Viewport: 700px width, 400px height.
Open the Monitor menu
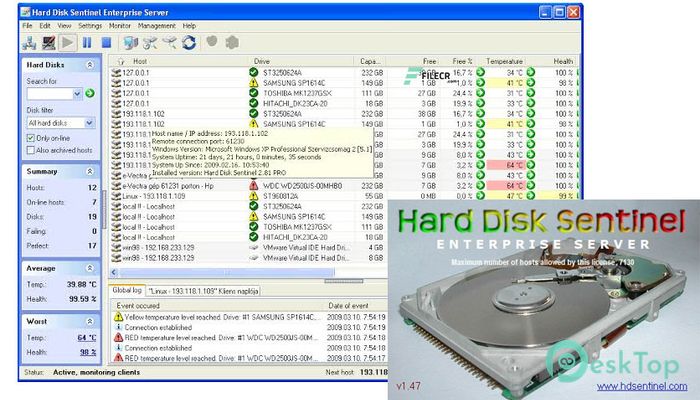(x=120, y=26)
